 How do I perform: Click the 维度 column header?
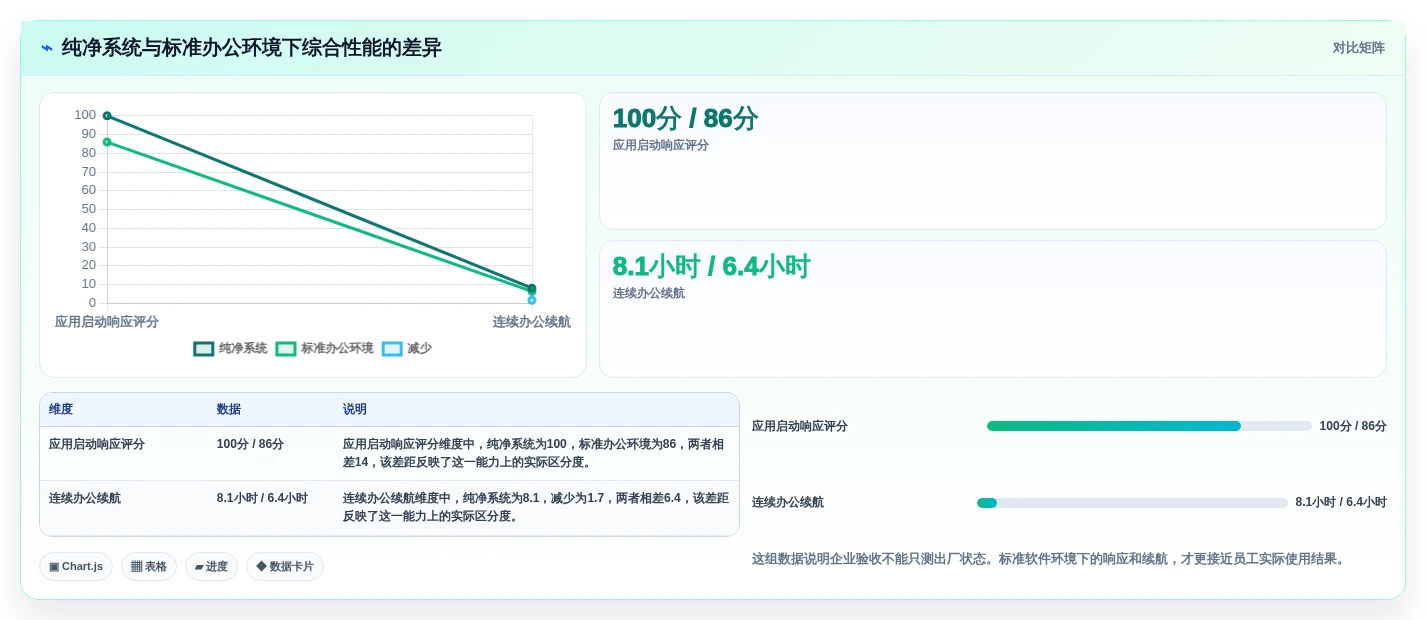[61, 409]
